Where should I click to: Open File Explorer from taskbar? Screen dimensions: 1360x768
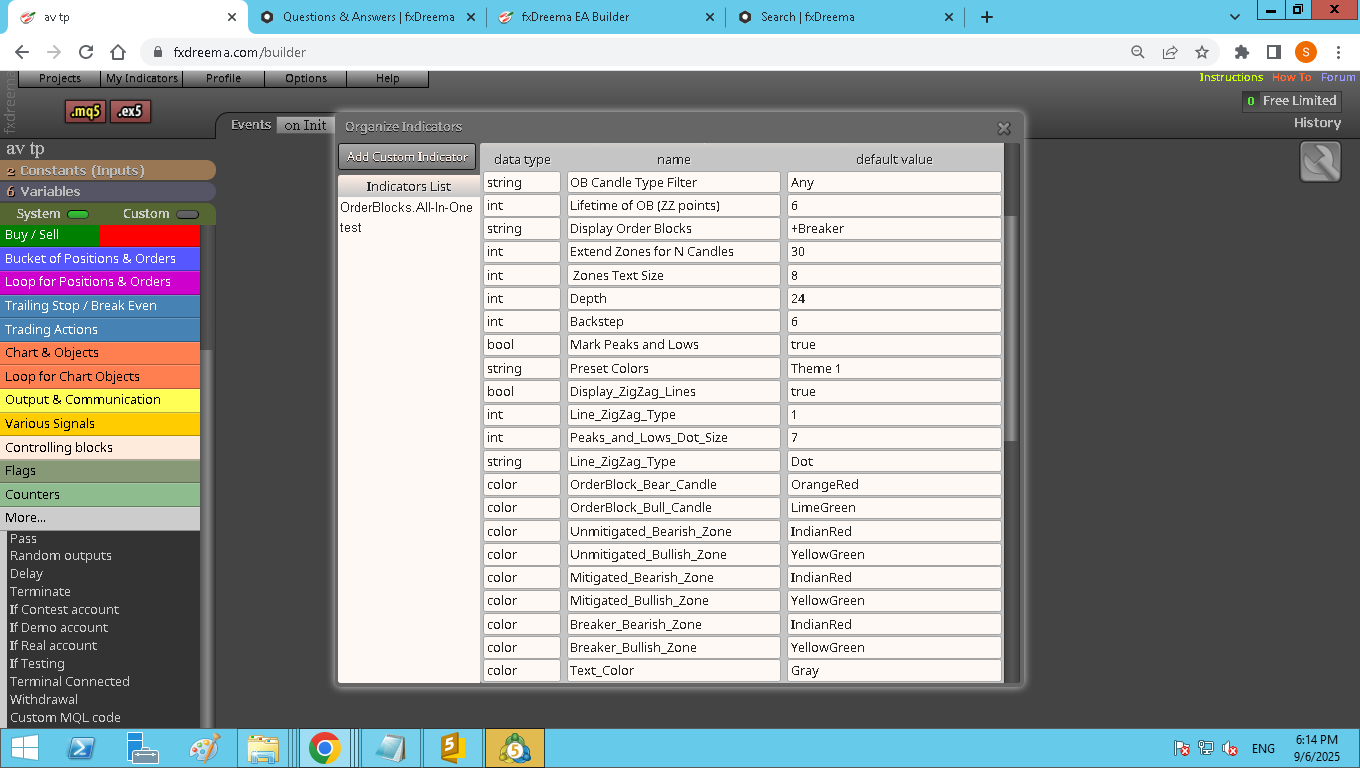click(263, 748)
